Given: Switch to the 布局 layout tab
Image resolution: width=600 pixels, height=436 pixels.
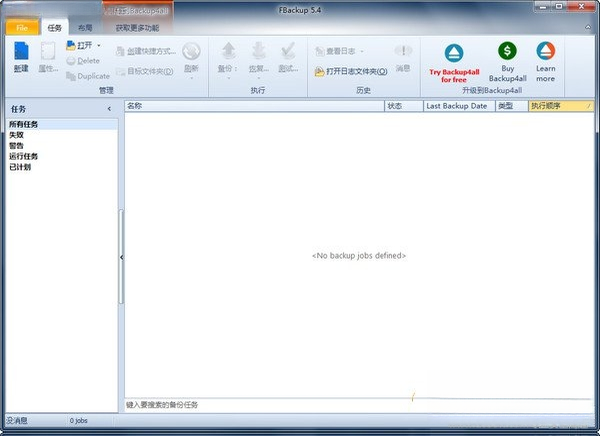Looking at the screenshot, I should point(85,28).
